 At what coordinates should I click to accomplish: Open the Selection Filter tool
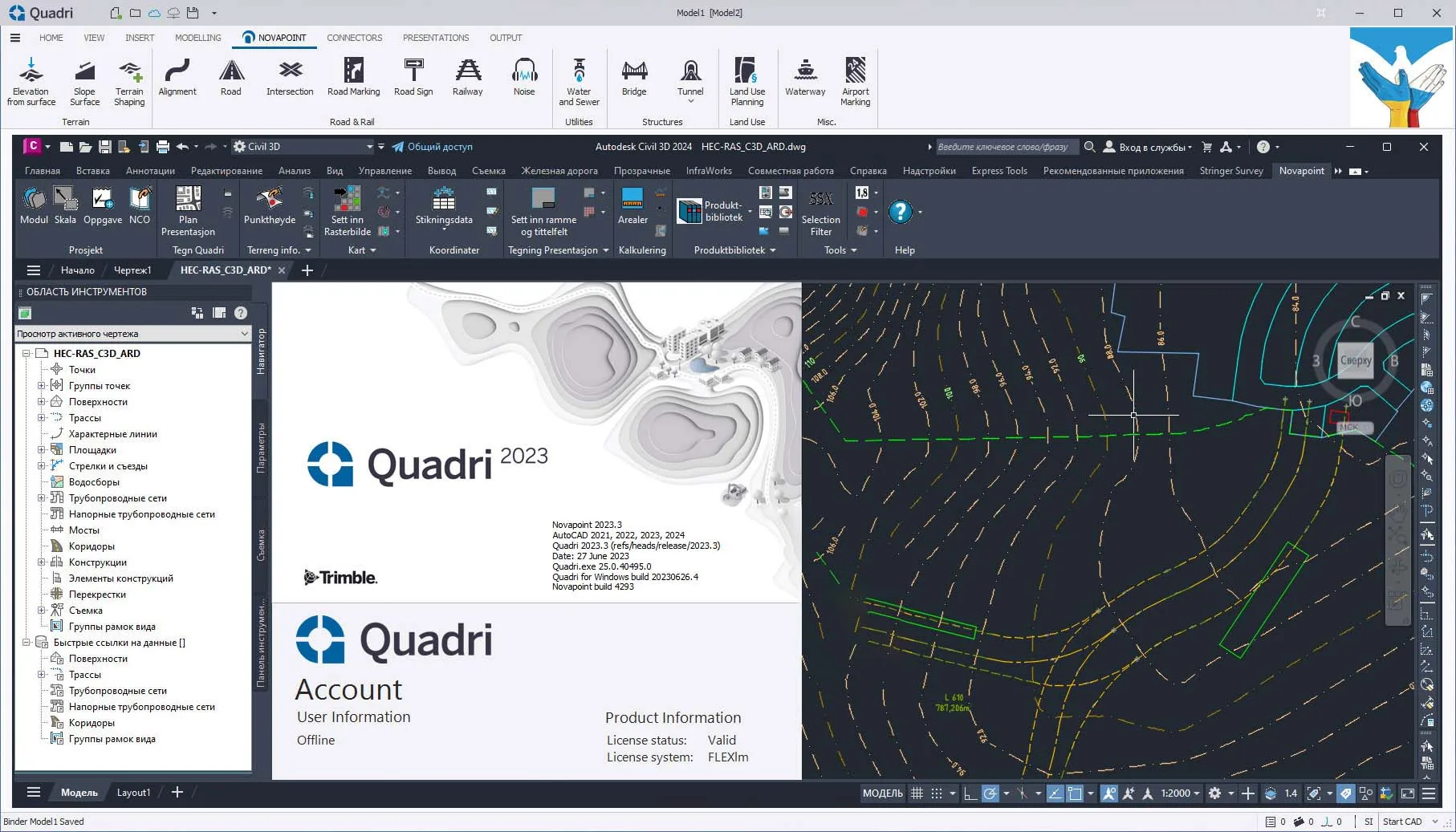pos(820,213)
